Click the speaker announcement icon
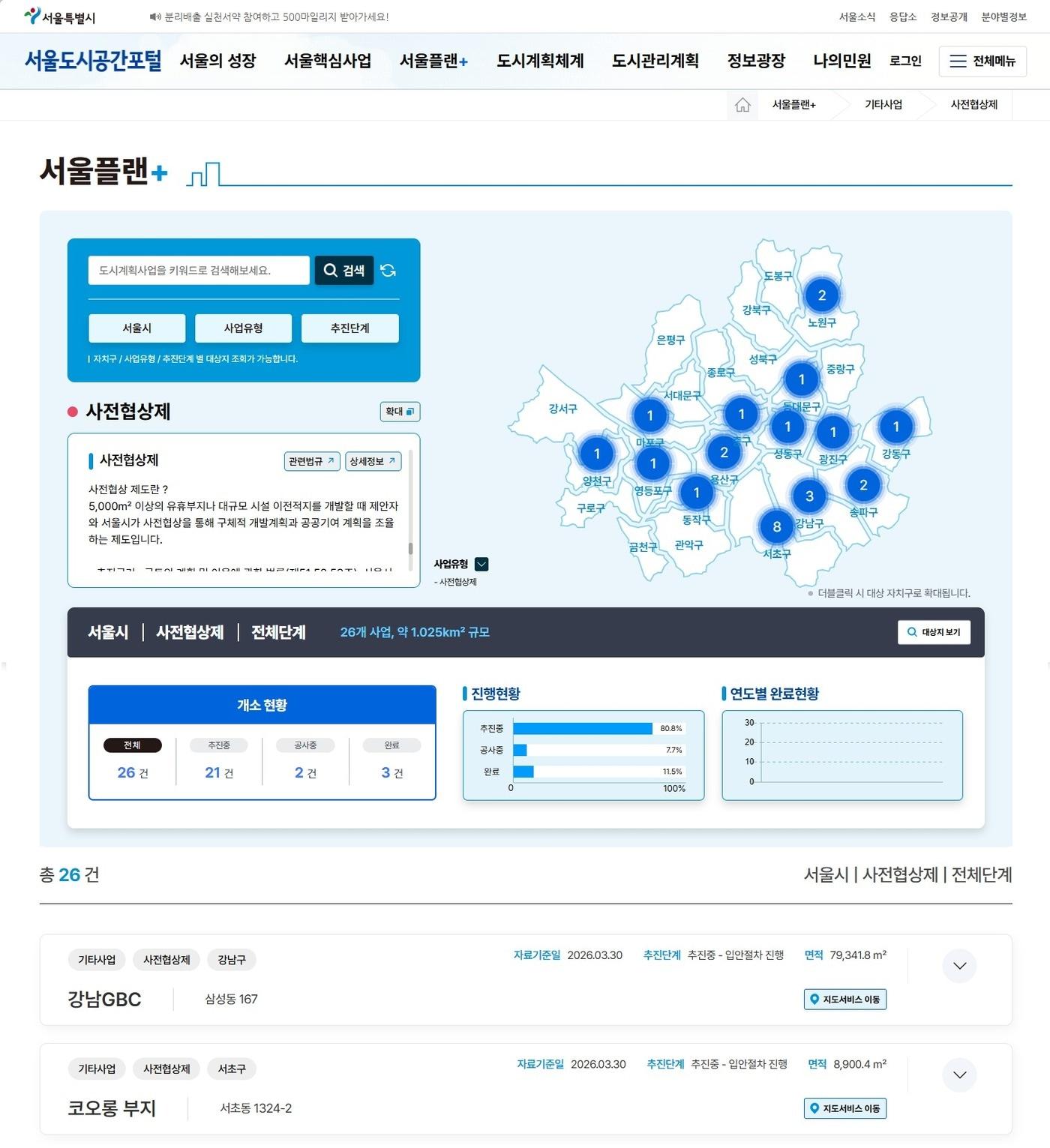The height and width of the screenshot is (1148, 1050). pyautogui.click(x=155, y=16)
